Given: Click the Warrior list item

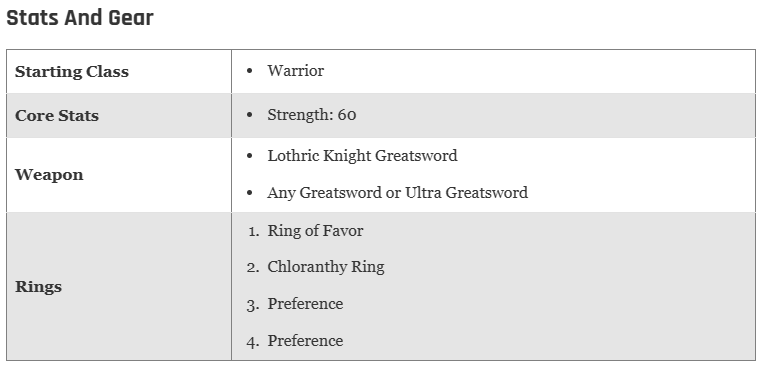Looking at the screenshot, I should [x=295, y=71].
